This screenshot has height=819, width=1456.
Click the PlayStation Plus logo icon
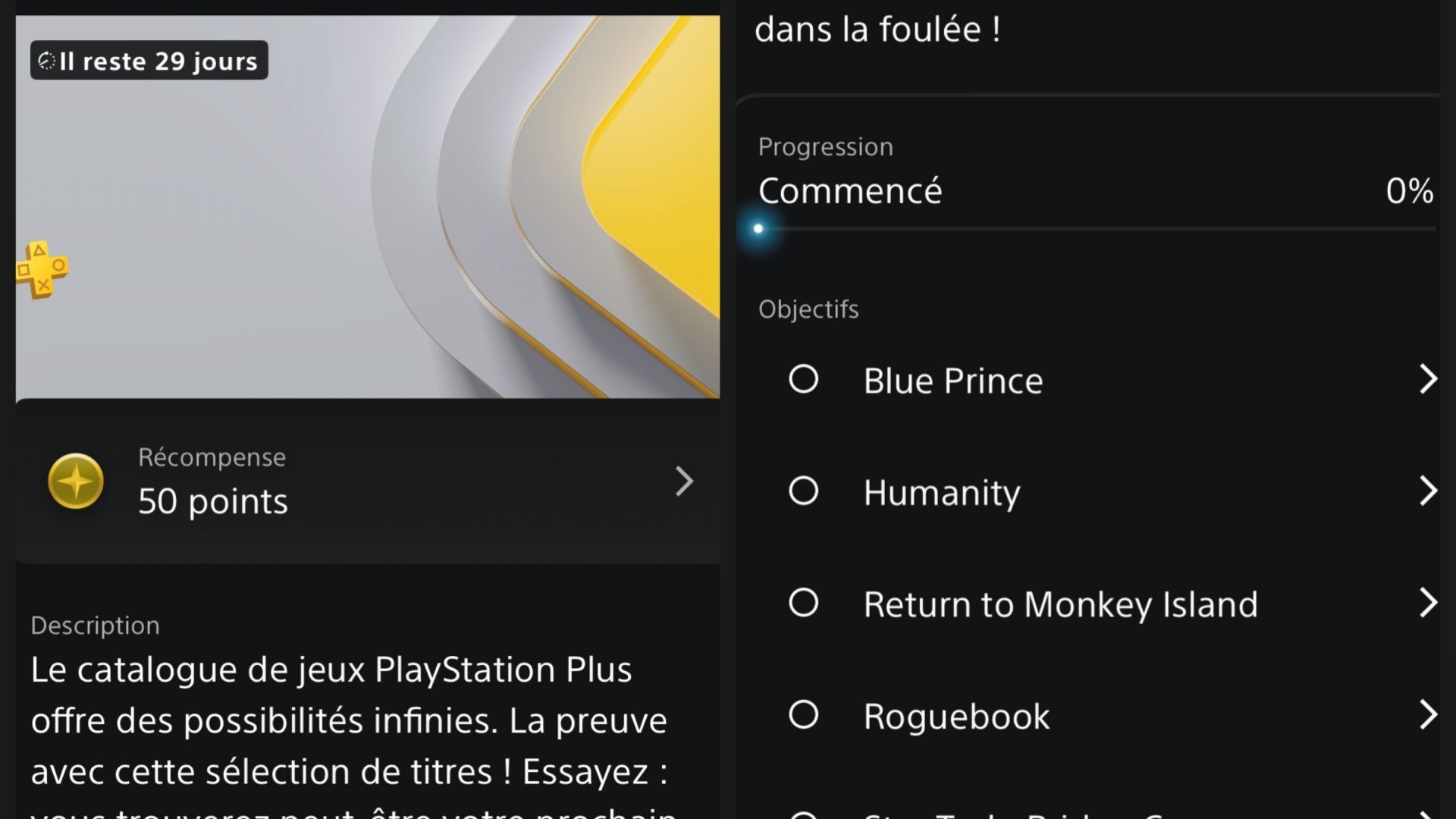click(x=42, y=269)
